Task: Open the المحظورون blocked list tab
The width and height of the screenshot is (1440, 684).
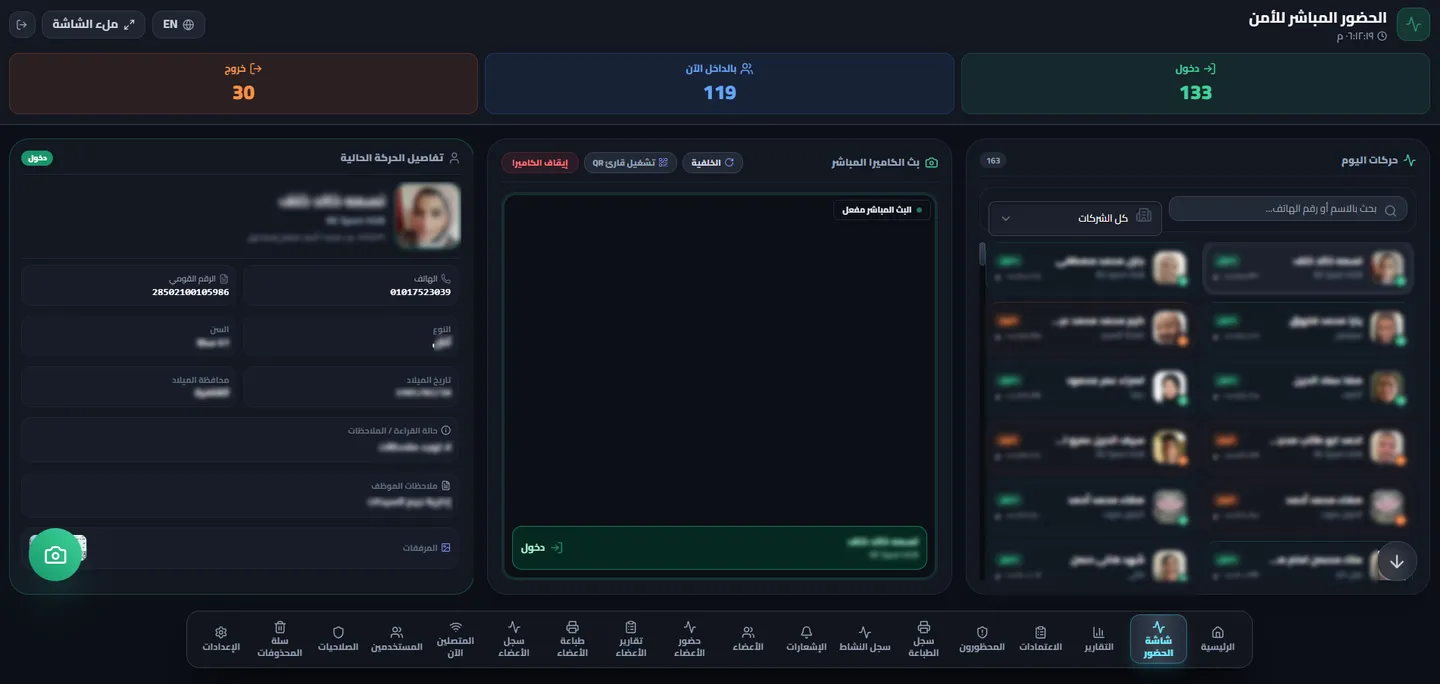Action: [x=982, y=639]
